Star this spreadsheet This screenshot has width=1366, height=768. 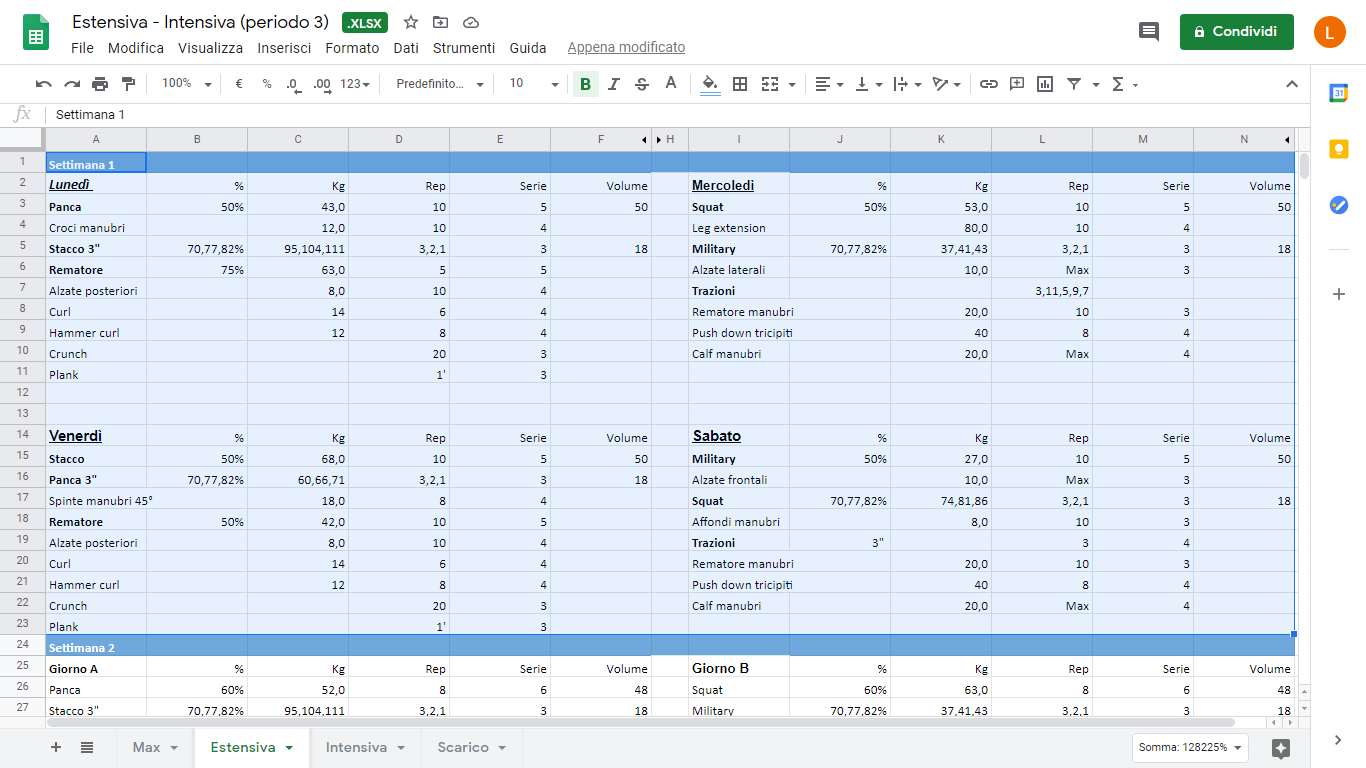[411, 23]
